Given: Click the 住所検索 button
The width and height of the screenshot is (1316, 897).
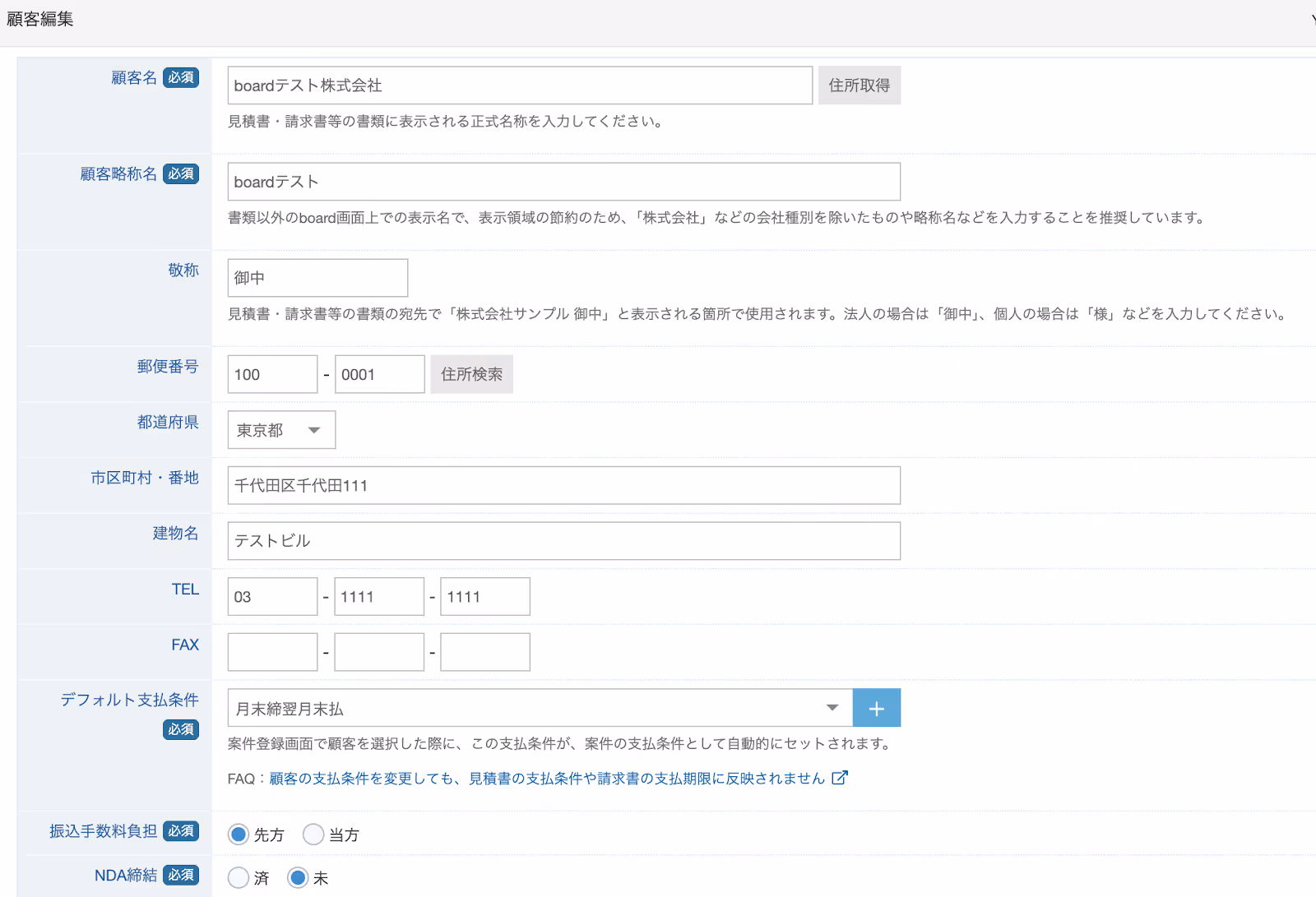Looking at the screenshot, I should pyautogui.click(x=472, y=374).
